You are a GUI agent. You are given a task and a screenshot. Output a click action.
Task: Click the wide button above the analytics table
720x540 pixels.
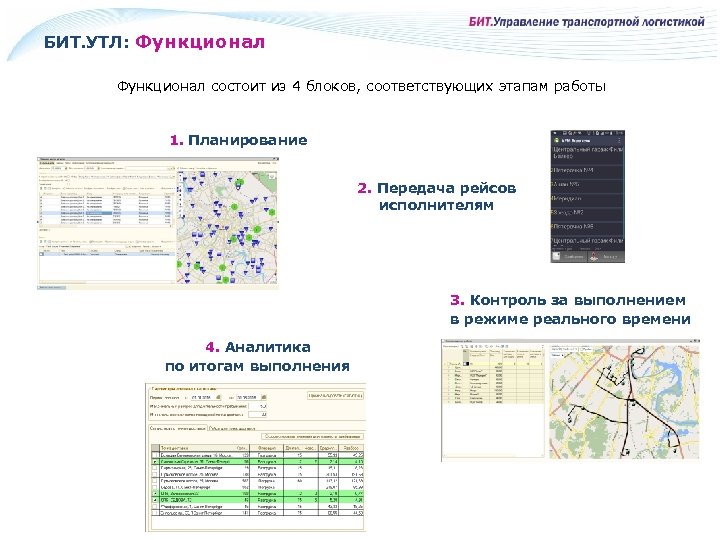pos(312,436)
